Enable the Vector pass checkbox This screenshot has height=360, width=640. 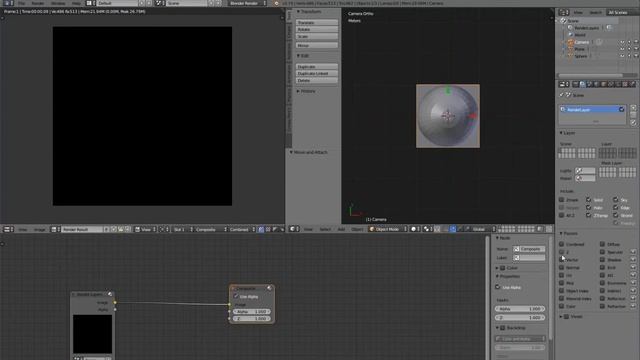point(562,260)
